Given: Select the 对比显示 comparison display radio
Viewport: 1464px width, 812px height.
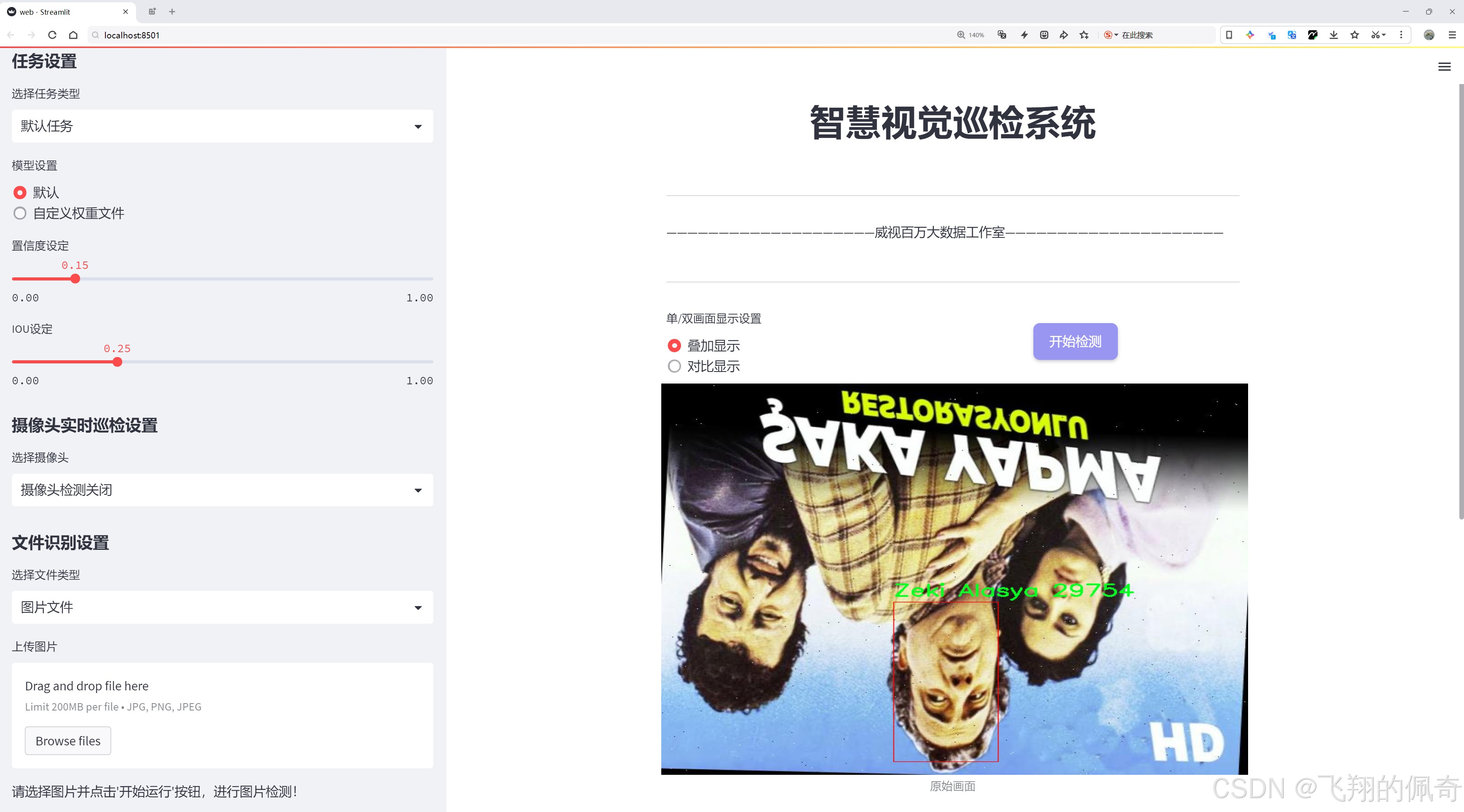Looking at the screenshot, I should pyautogui.click(x=674, y=366).
